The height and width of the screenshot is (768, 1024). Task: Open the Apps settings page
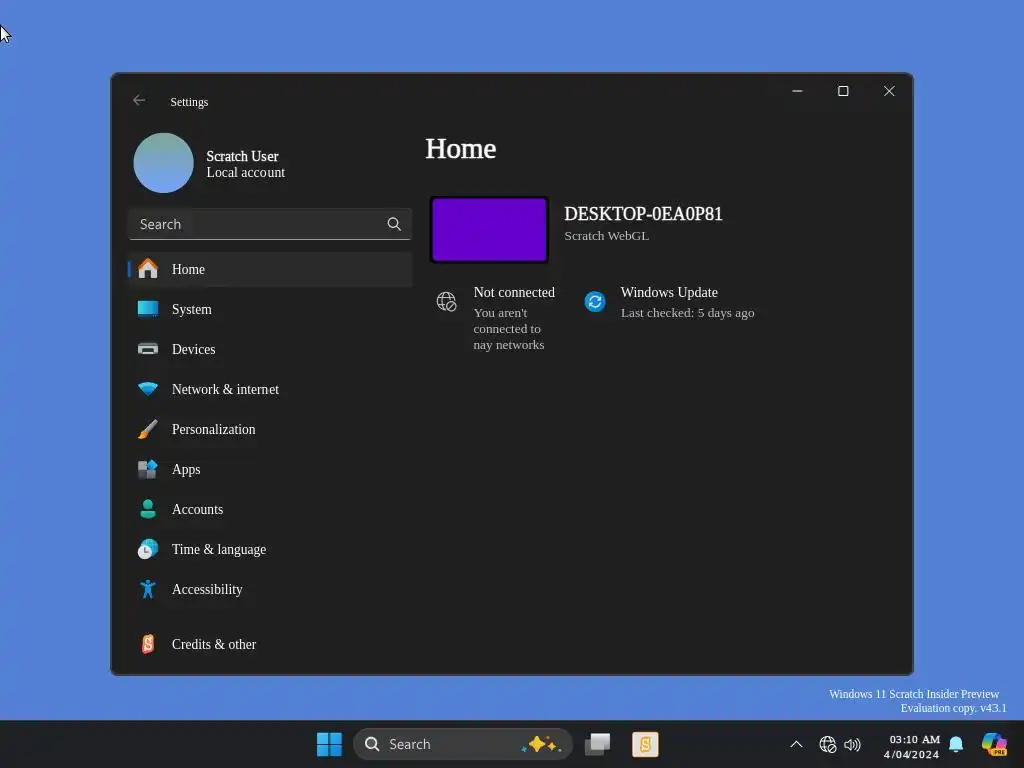270,469
